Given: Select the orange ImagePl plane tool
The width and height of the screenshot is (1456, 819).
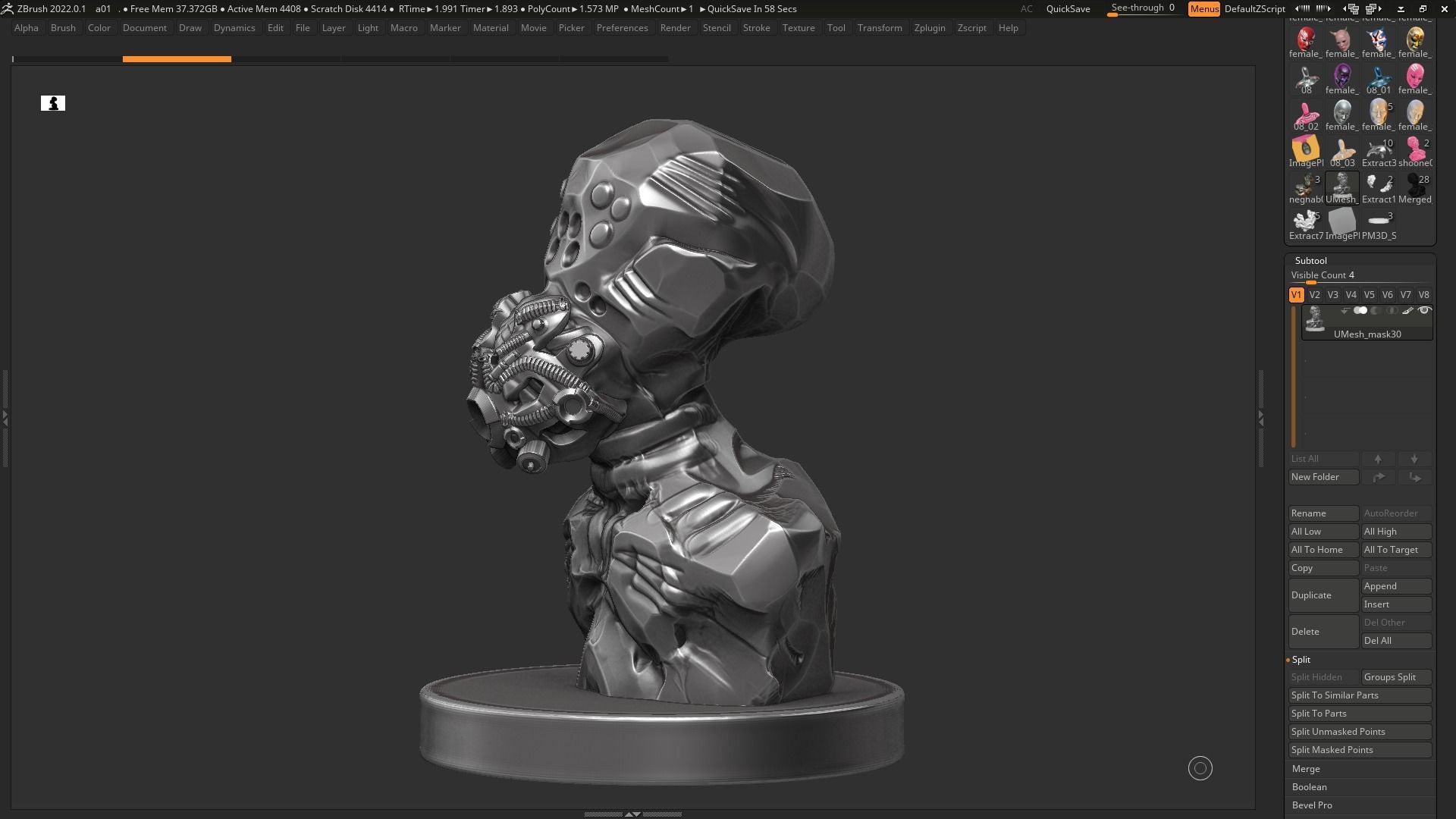Looking at the screenshot, I should point(1305,151).
